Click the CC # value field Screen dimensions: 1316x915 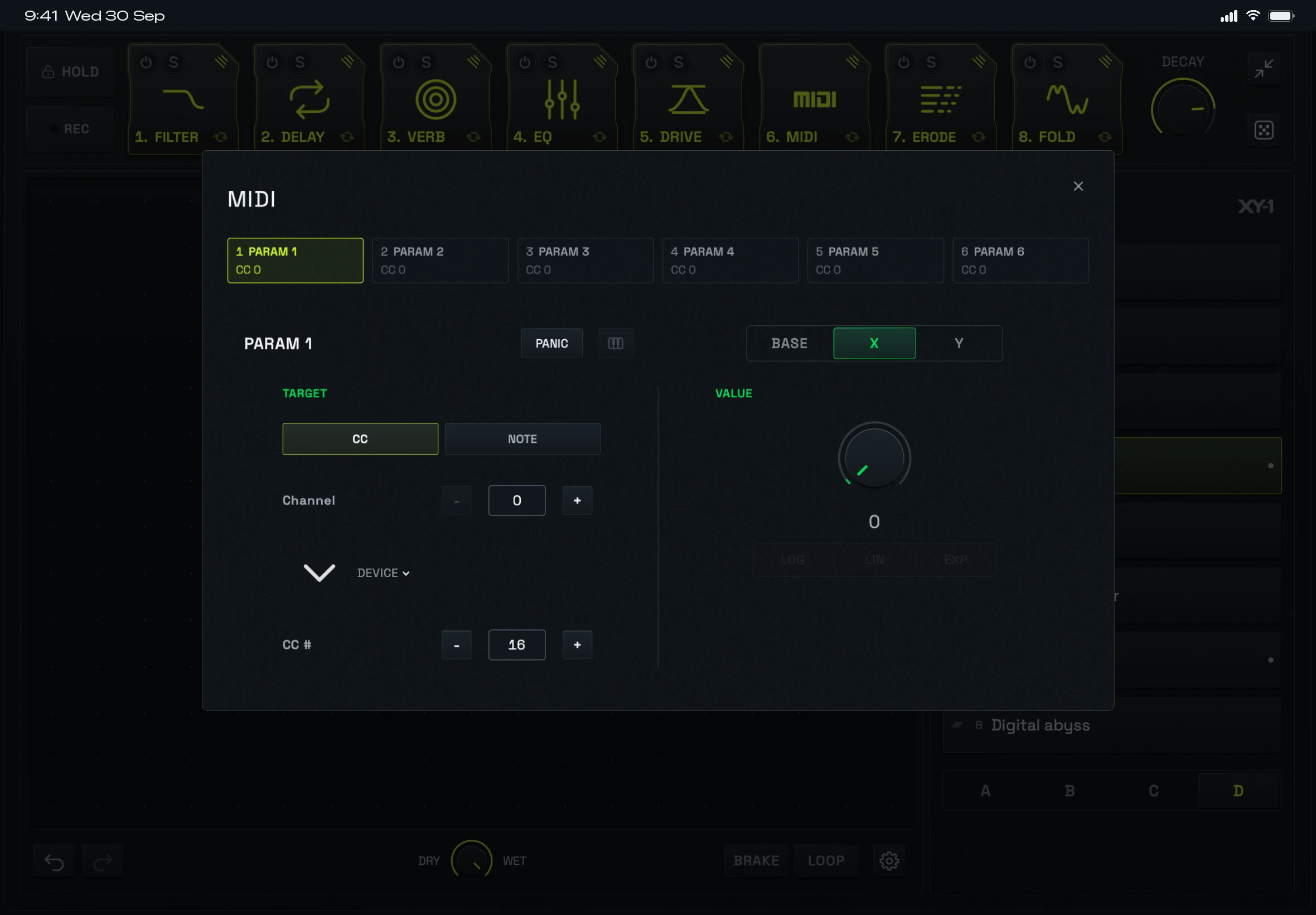(x=517, y=645)
